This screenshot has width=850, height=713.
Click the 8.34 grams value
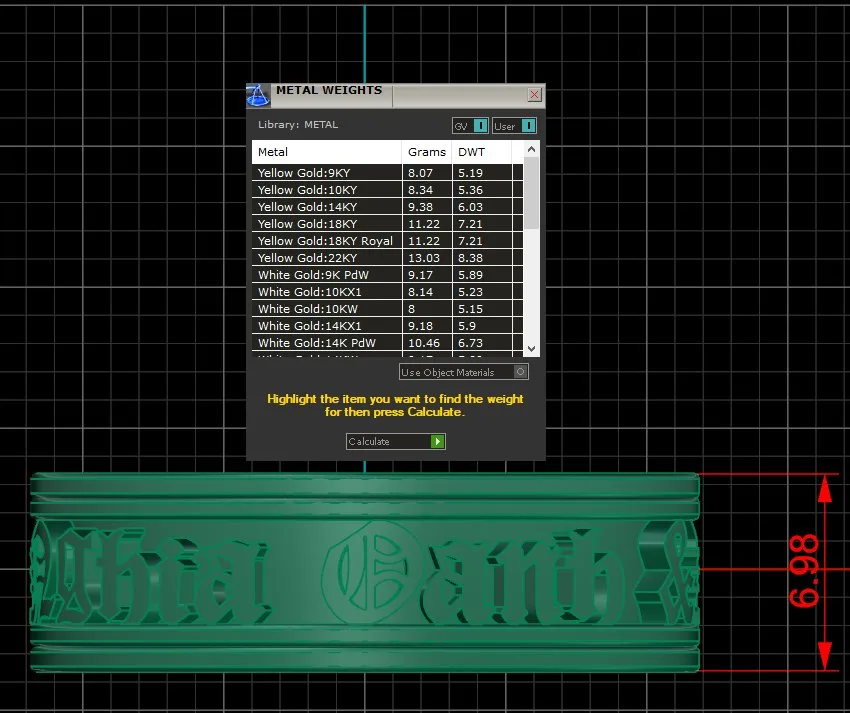coord(420,190)
